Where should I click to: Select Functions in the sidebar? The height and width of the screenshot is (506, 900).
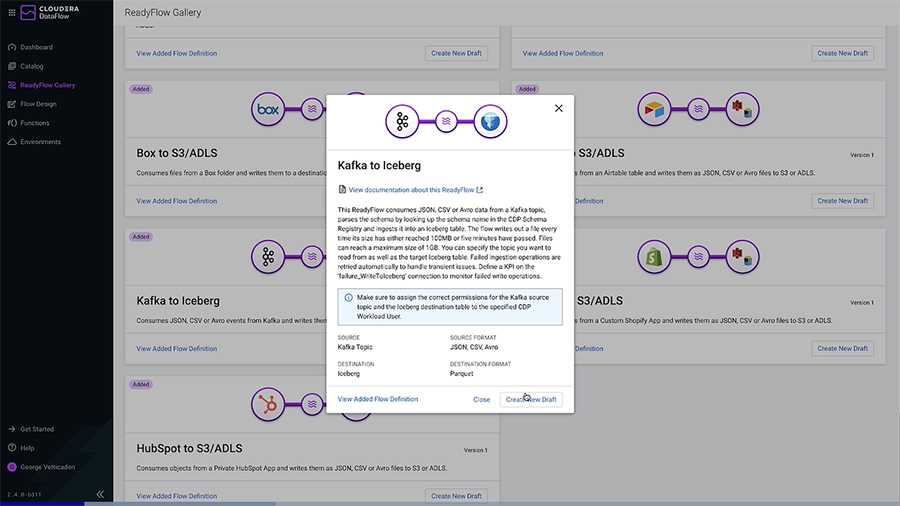tap(34, 123)
